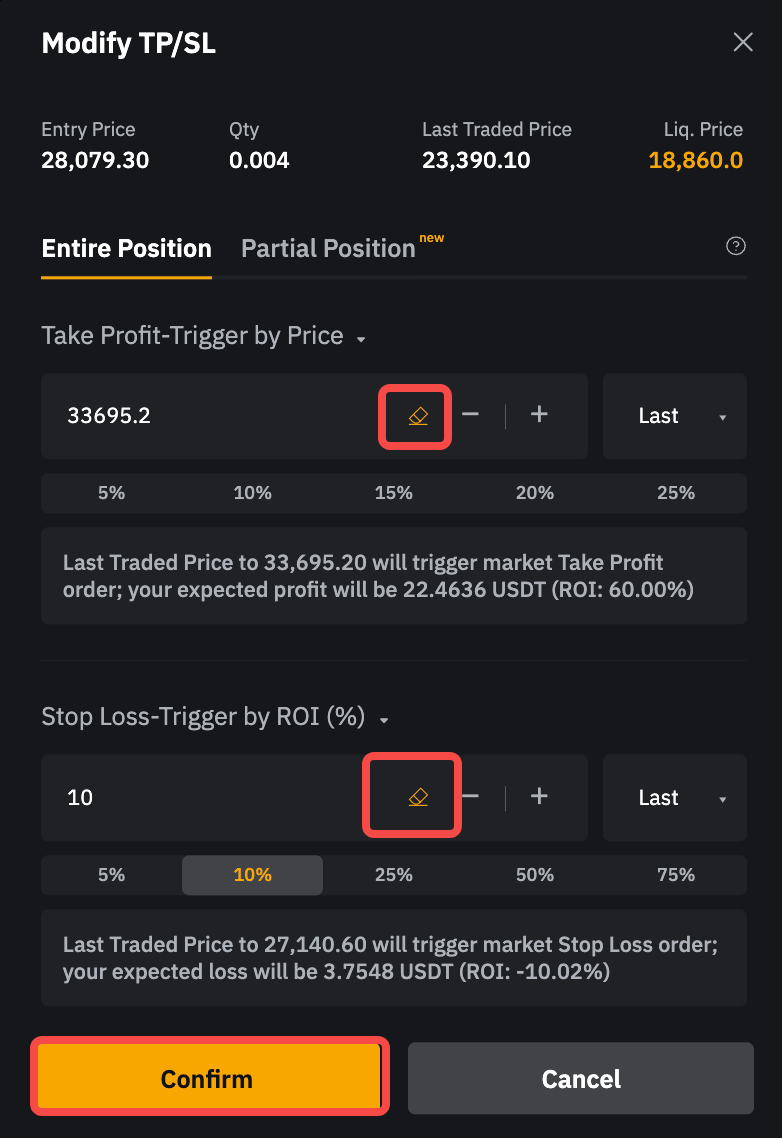Decrease Take Profit price with minus icon
Screen dimensions: 782x1138
click(471, 415)
